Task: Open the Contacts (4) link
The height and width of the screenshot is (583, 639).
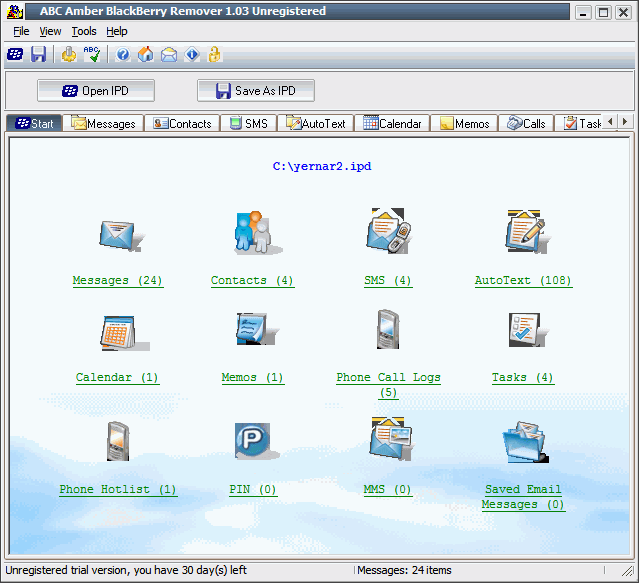Action: pyautogui.click(x=253, y=280)
